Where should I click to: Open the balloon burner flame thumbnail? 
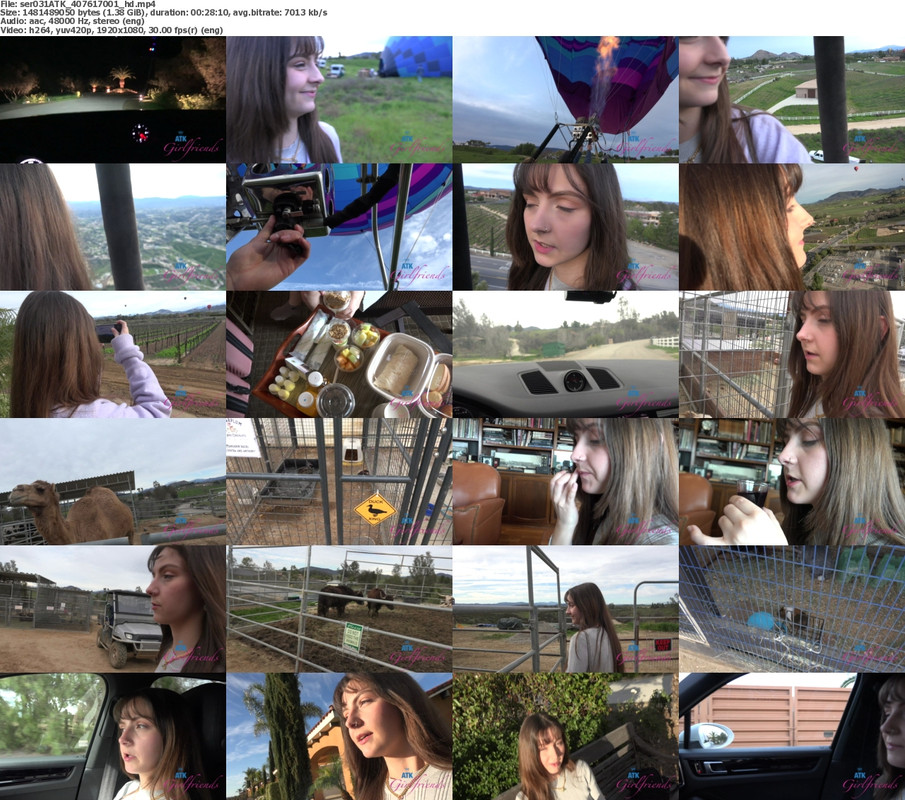click(565, 99)
